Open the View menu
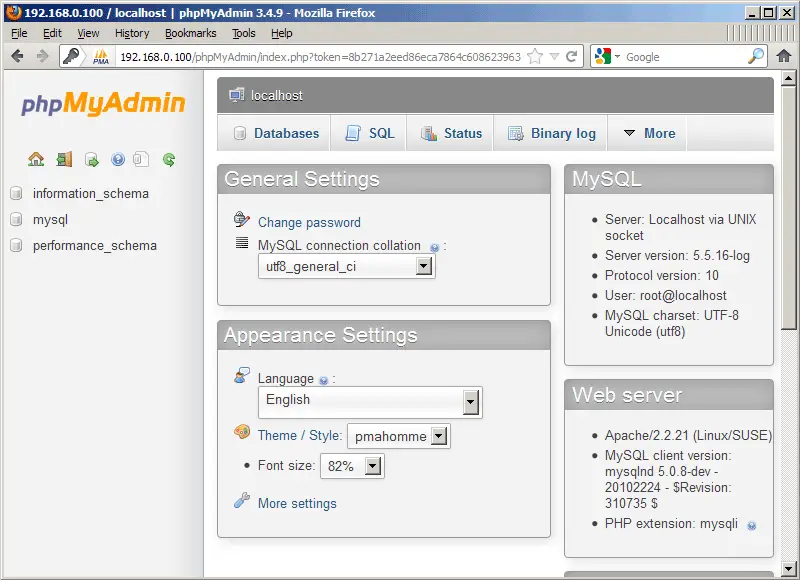The height and width of the screenshot is (580, 800). coord(88,33)
